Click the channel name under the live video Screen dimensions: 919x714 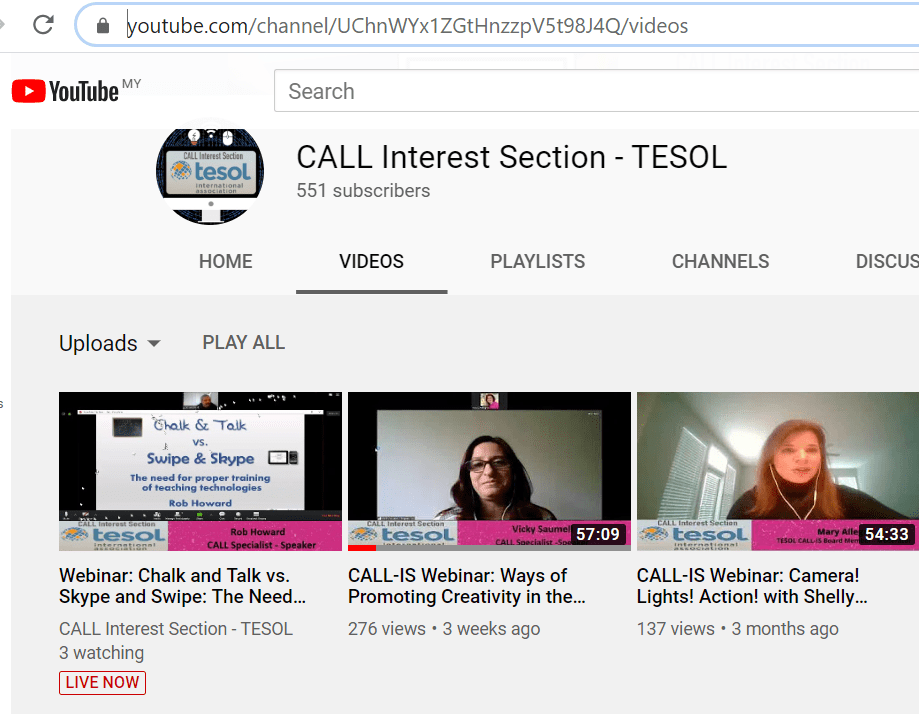pos(176,628)
